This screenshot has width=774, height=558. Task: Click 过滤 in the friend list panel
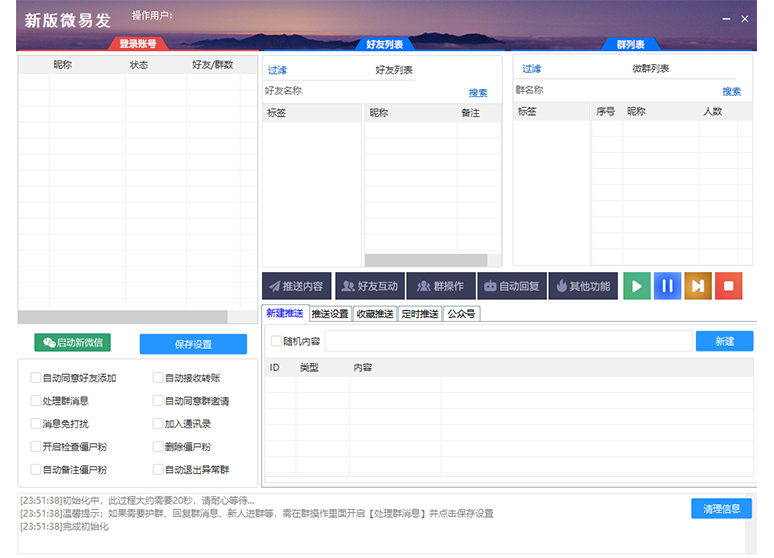coord(277,70)
